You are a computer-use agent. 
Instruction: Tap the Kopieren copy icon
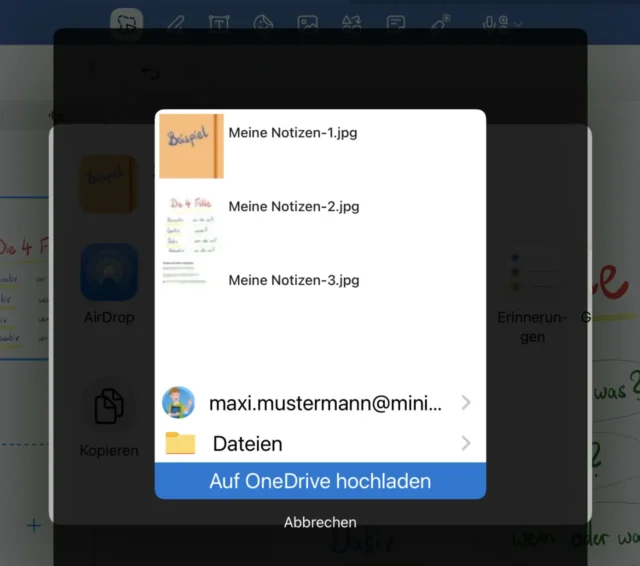[109, 408]
